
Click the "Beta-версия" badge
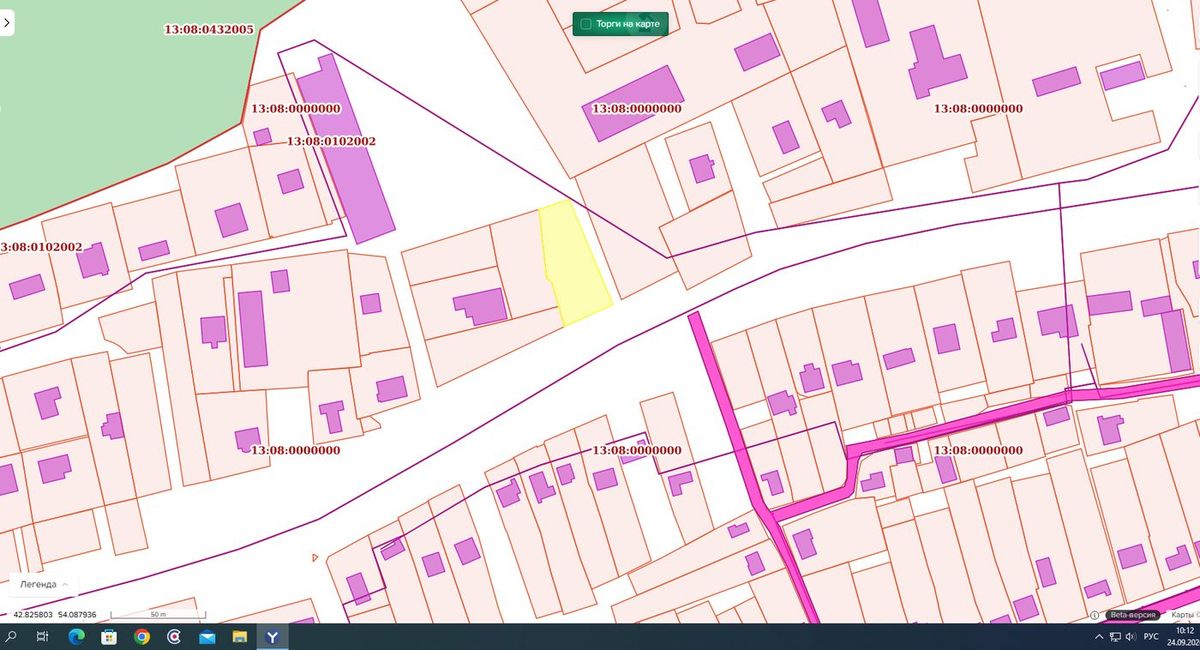click(x=1133, y=615)
